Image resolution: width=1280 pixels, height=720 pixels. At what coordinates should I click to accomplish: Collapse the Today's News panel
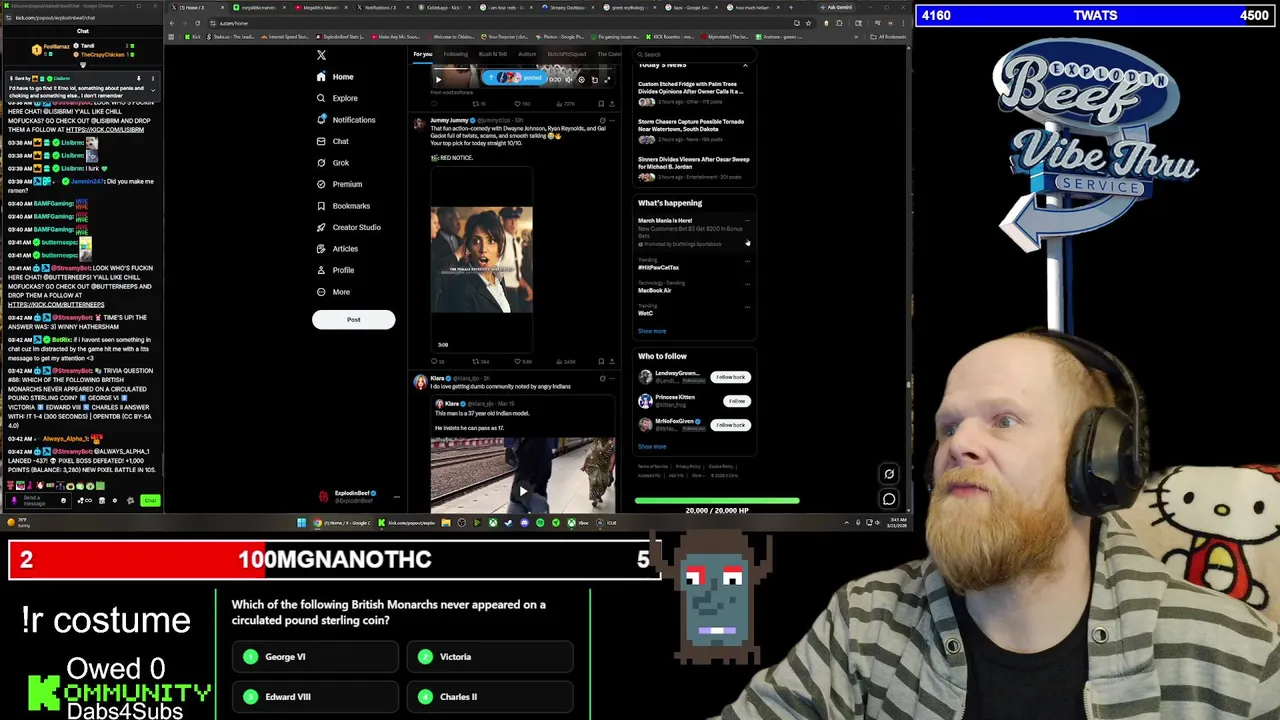(x=745, y=65)
